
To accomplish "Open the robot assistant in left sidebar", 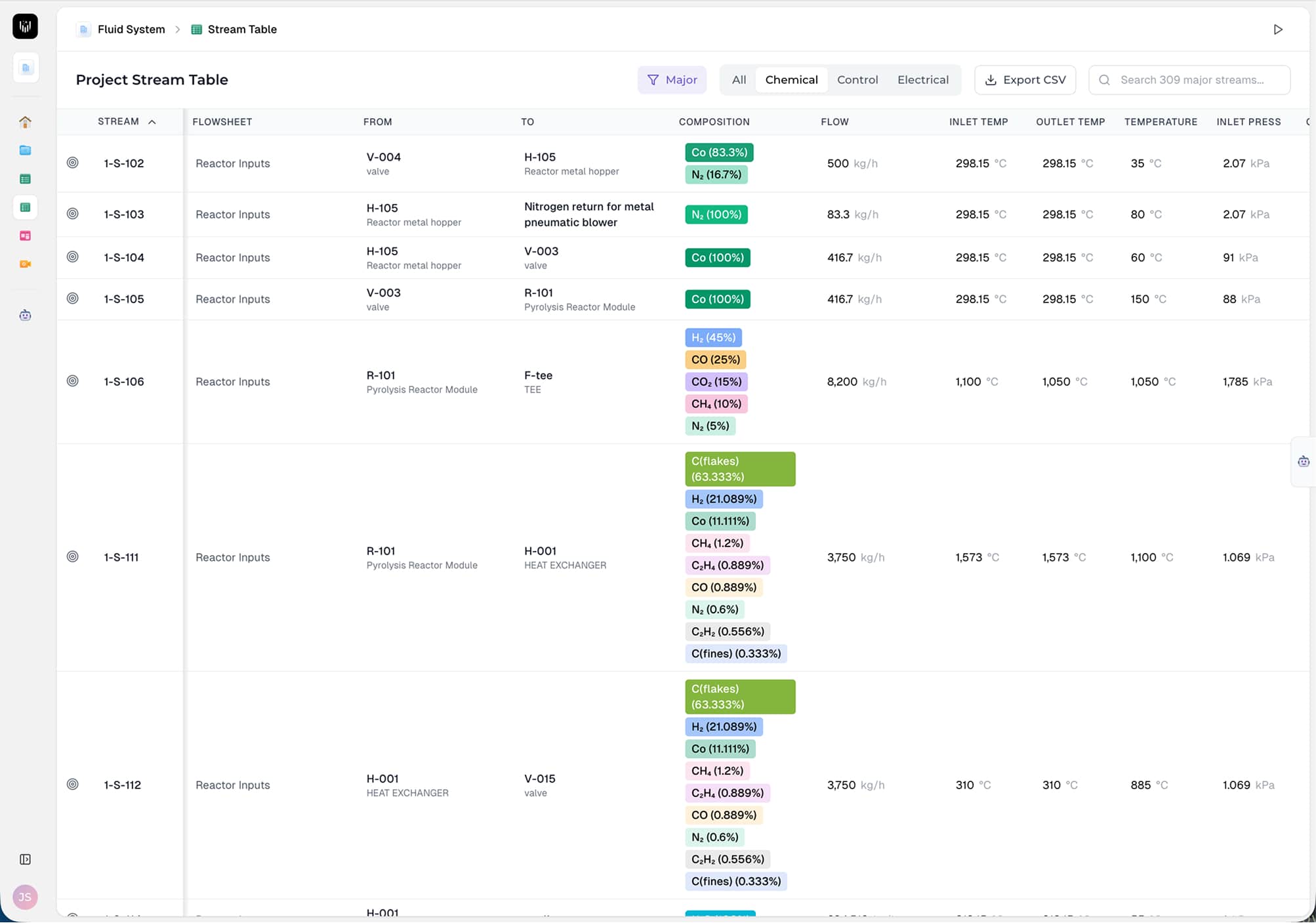I will click(x=25, y=316).
